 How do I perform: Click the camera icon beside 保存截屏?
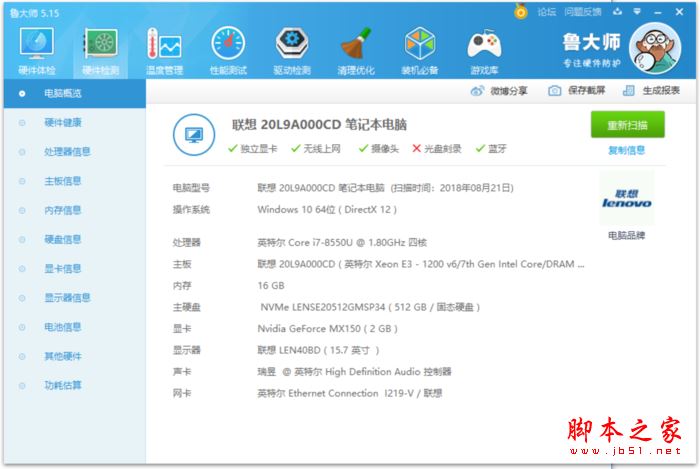[554, 91]
